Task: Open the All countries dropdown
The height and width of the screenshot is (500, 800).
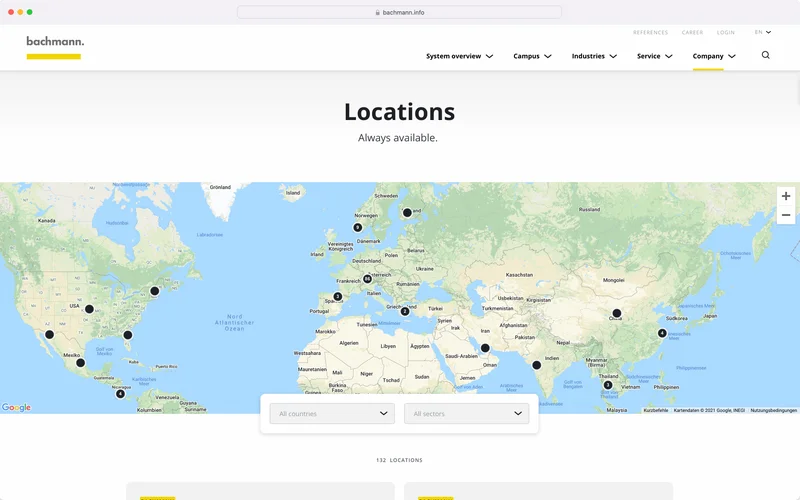Action: (x=332, y=413)
